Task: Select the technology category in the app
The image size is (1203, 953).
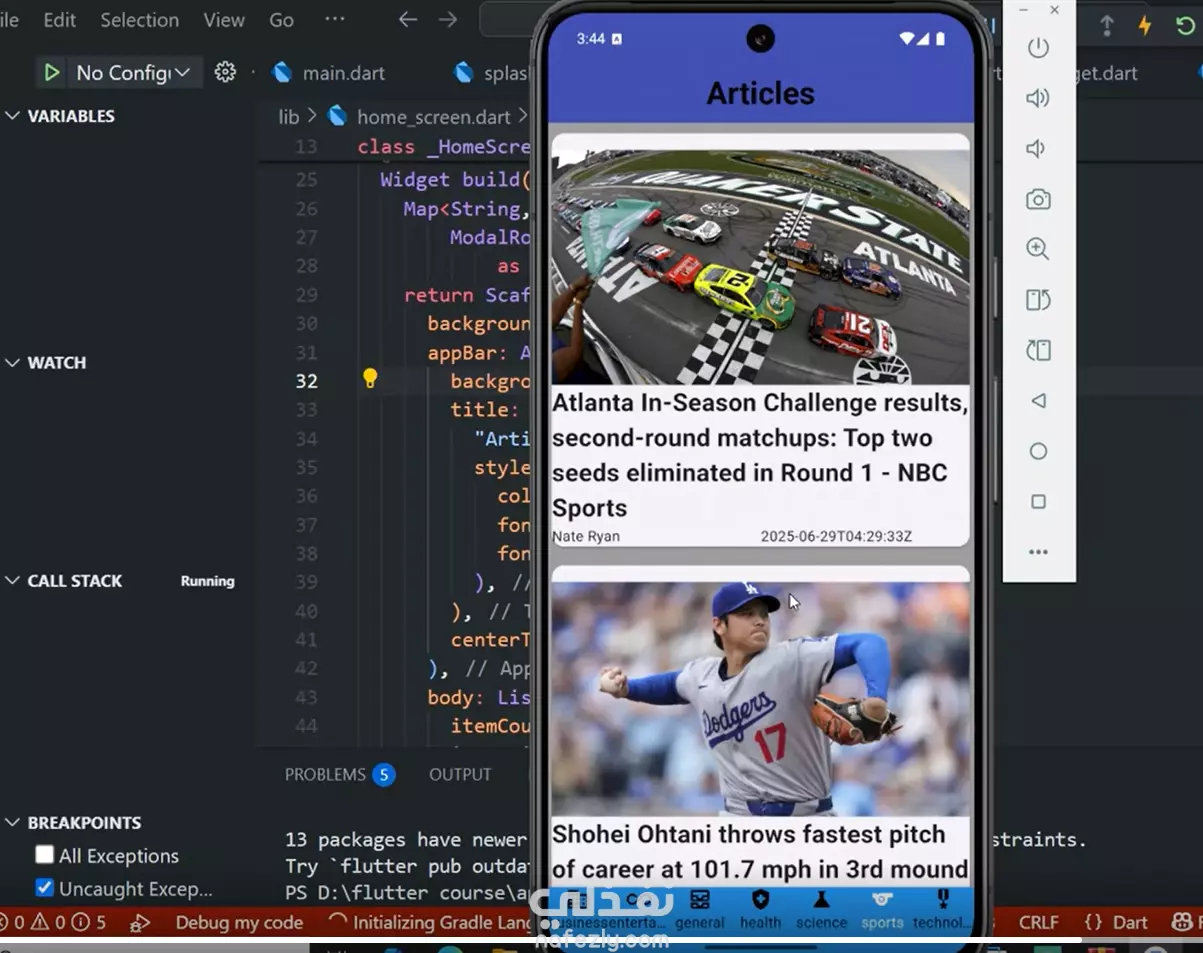Action: coord(941,910)
